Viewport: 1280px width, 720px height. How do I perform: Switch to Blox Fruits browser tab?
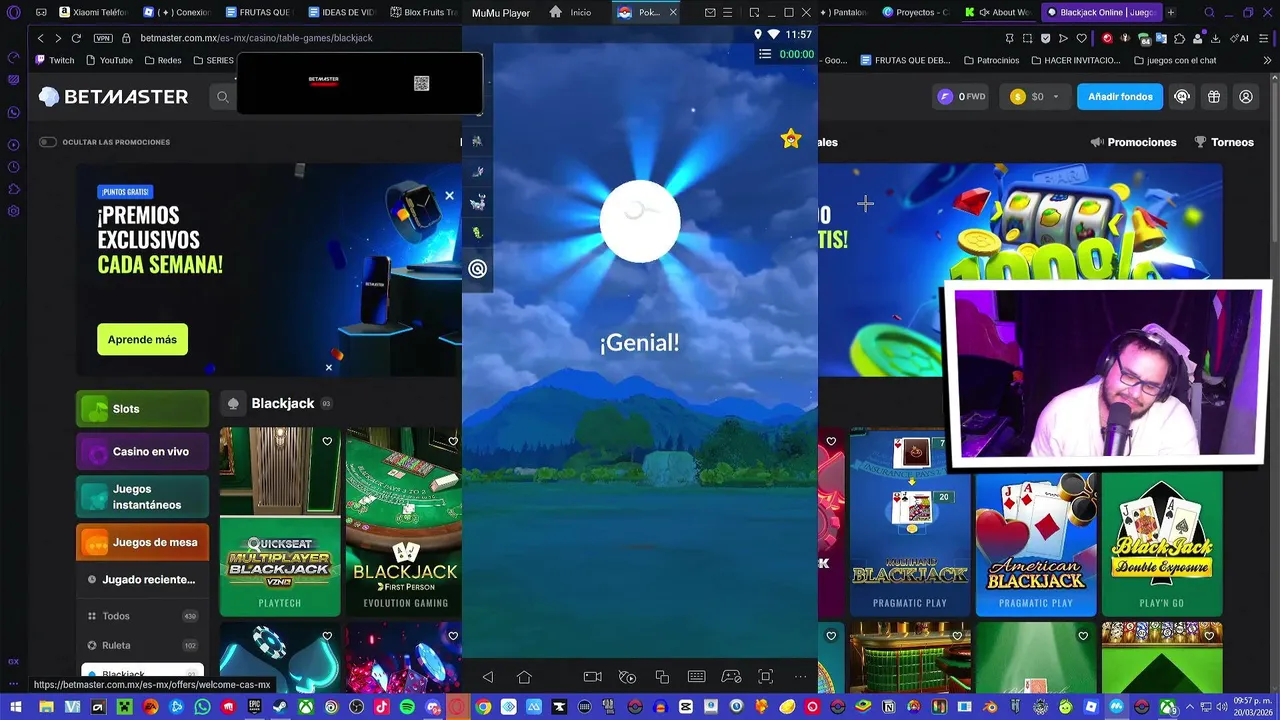424,12
